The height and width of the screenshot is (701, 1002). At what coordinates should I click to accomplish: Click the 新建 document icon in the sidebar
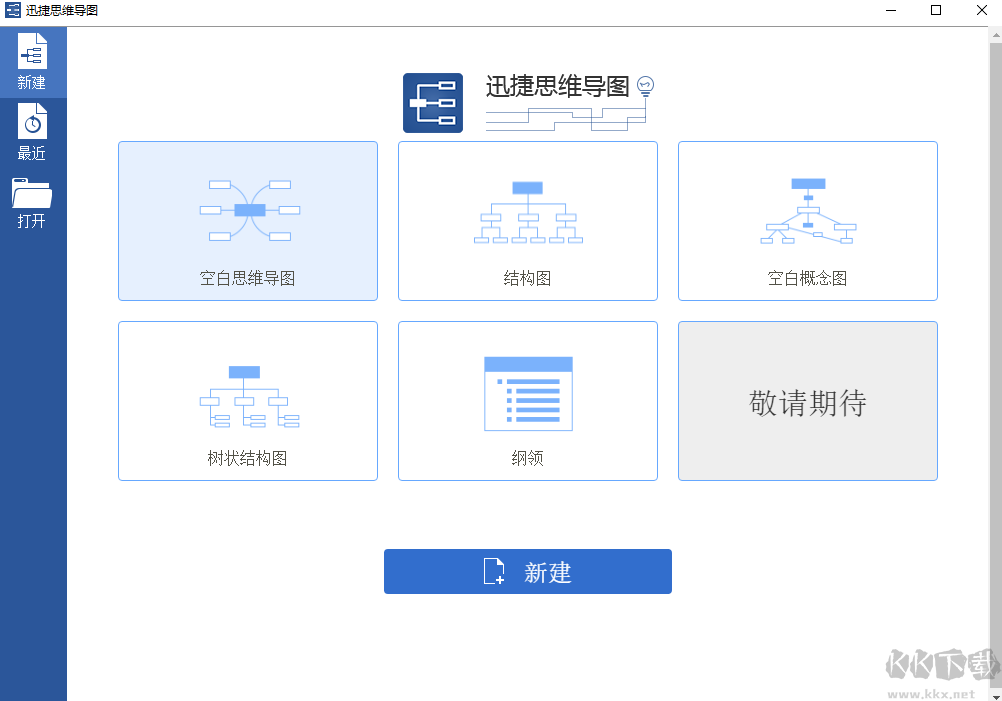[x=33, y=52]
